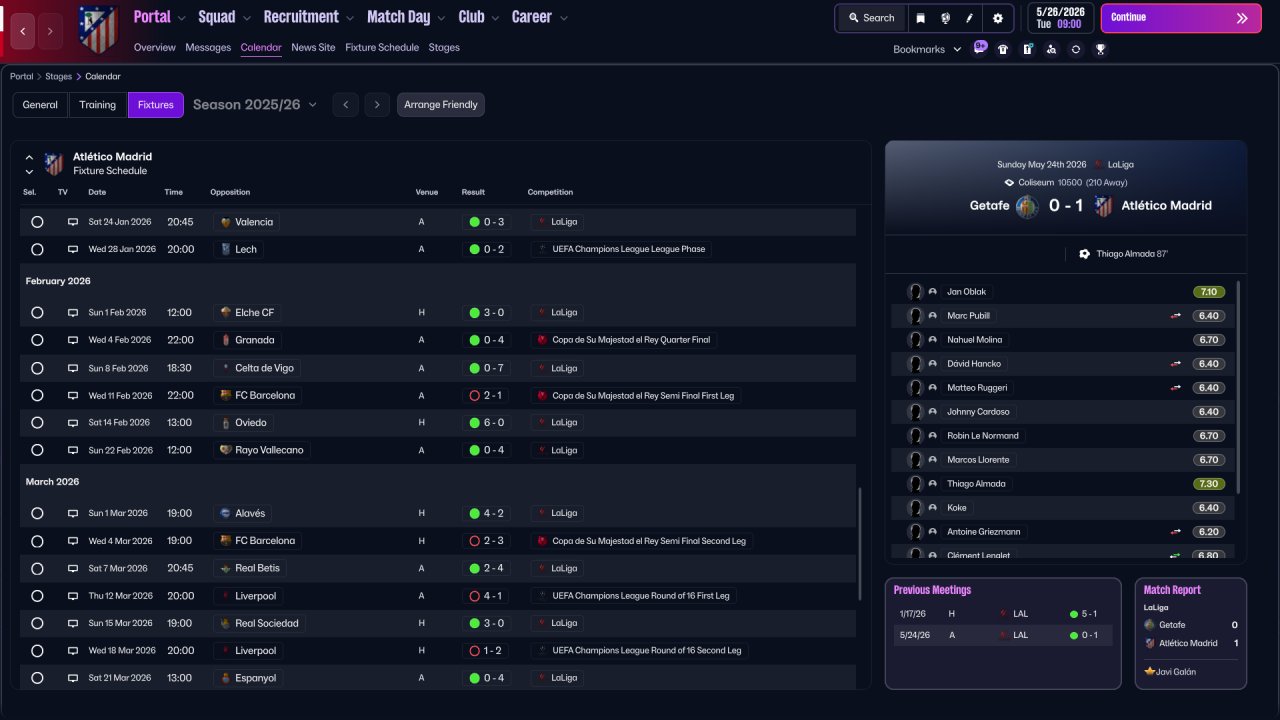The image size is (1280, 720).
Task: Open the Fixture Schedule tab
Action: point(382,47)
